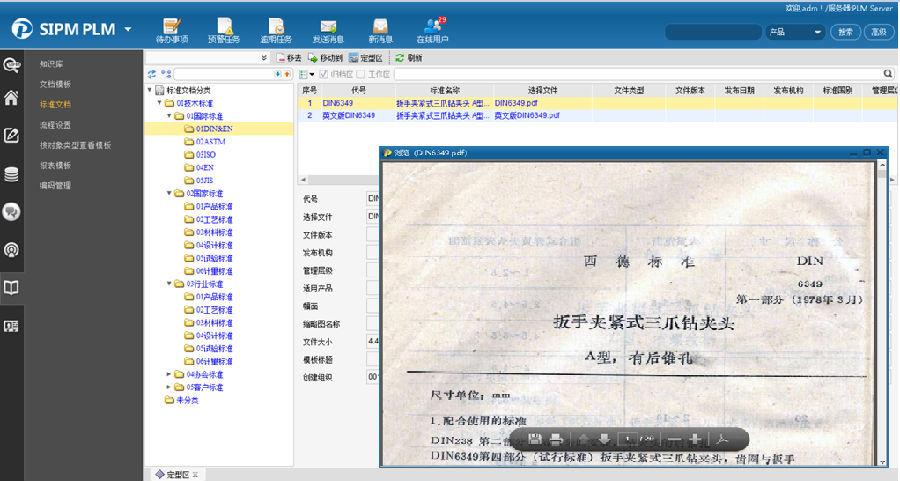Click the 移动到 move-to button
Screen dimensions: 900x481
[325, 58]
